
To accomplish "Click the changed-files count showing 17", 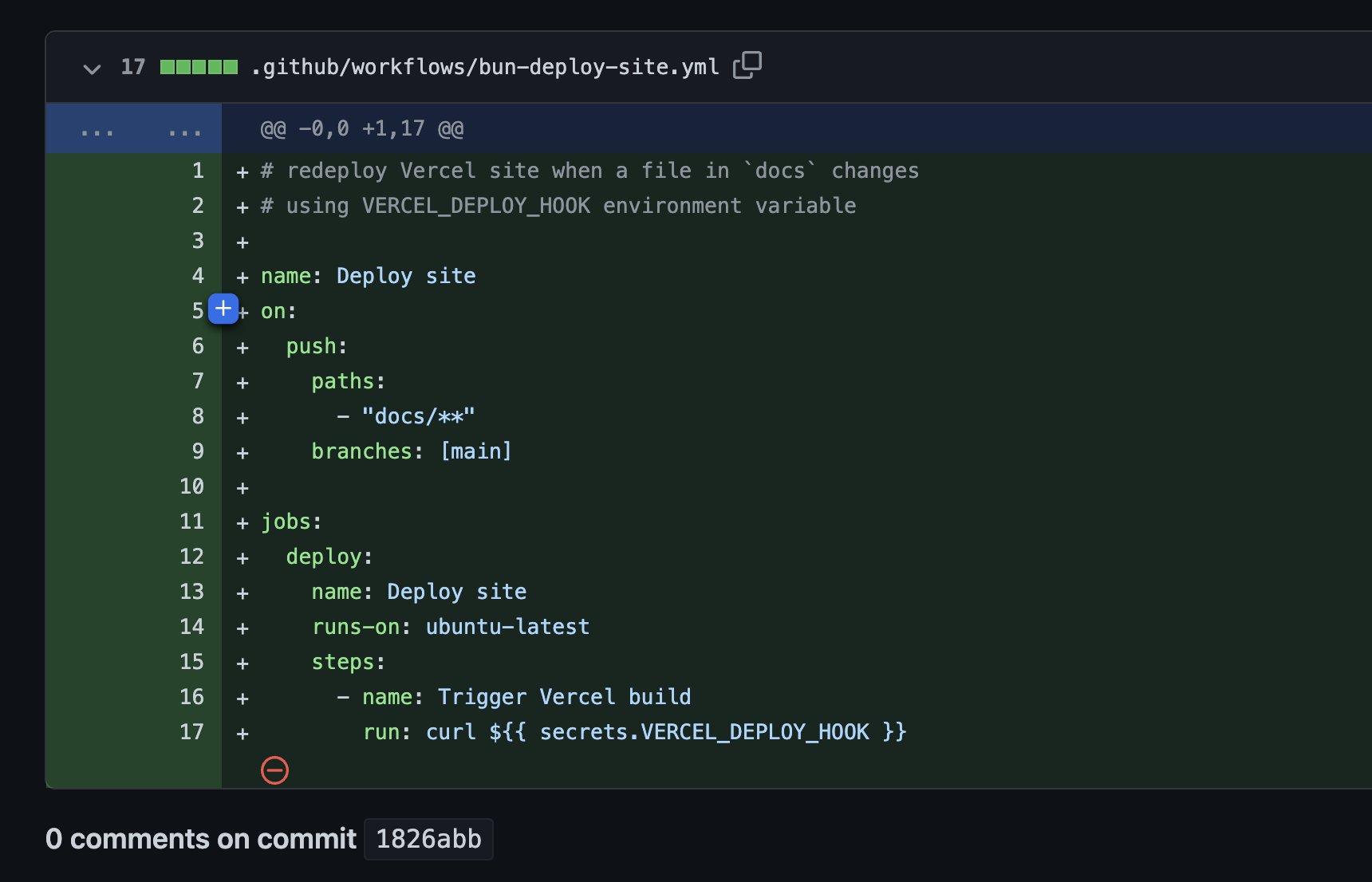I will [133, 67].
